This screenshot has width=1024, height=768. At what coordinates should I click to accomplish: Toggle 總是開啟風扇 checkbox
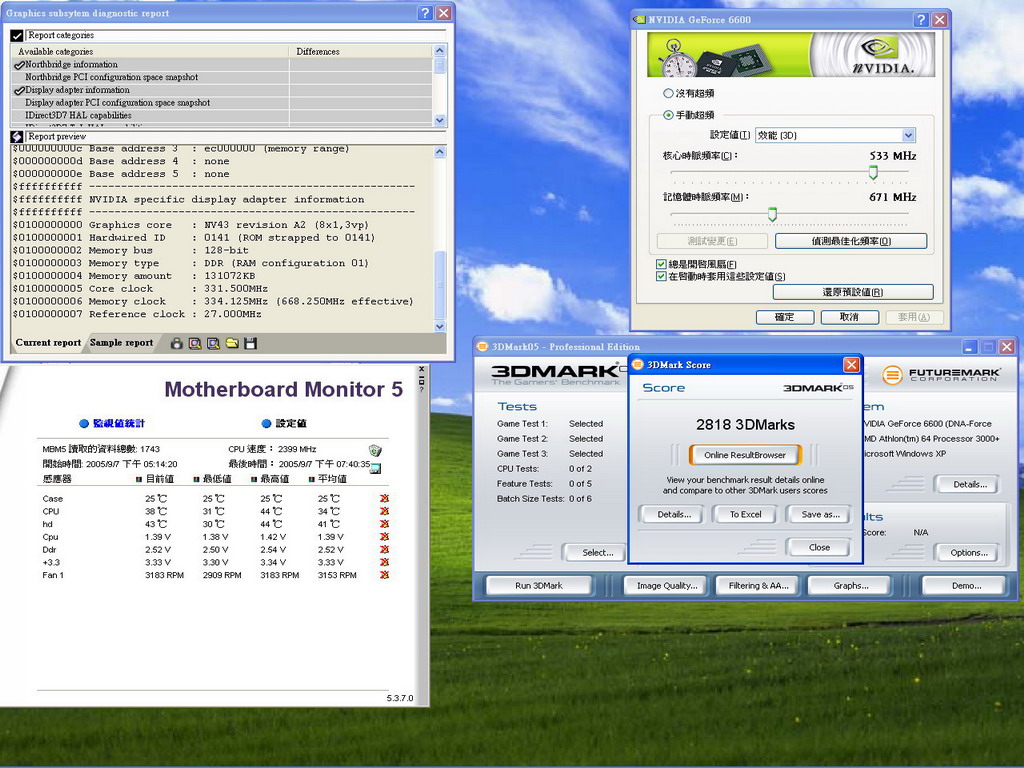coord(661,264)
